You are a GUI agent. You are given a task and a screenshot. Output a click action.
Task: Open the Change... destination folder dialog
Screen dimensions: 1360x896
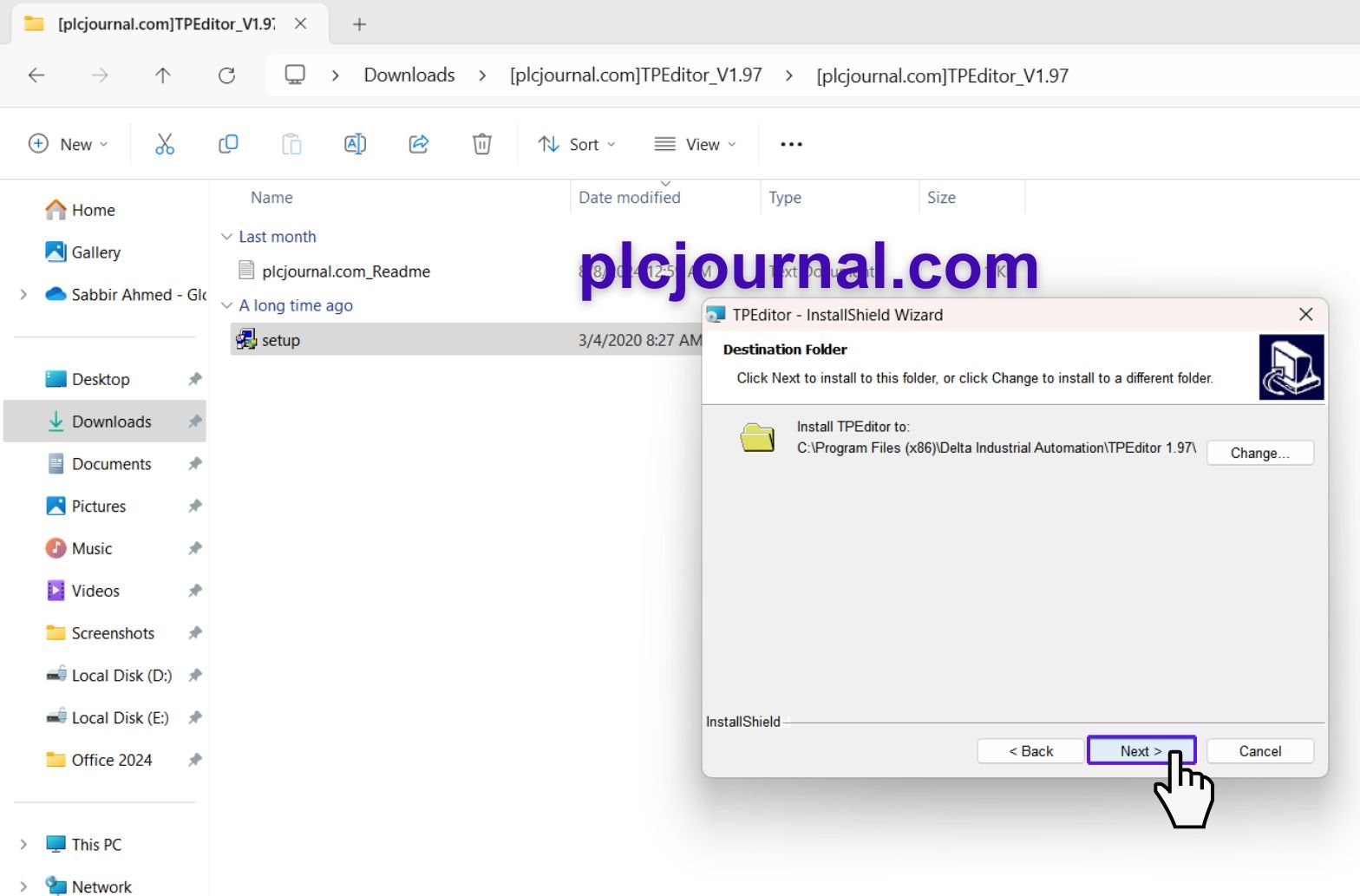coord(1259,453)
